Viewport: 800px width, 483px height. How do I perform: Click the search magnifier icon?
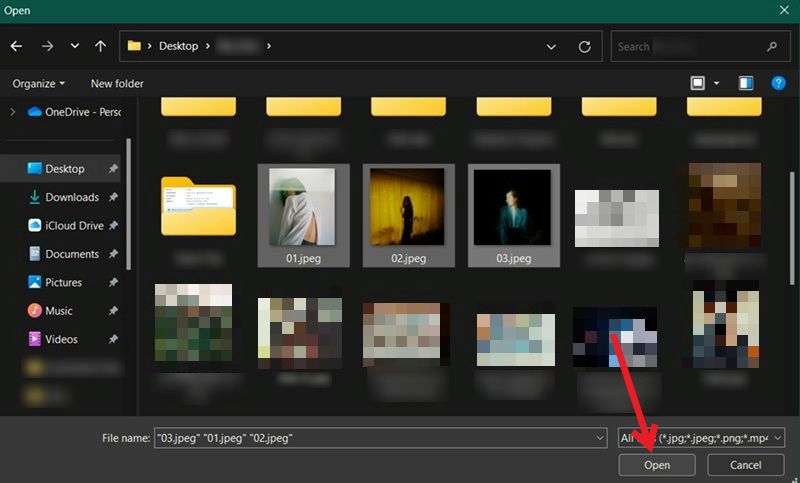(x=771, y=46)
